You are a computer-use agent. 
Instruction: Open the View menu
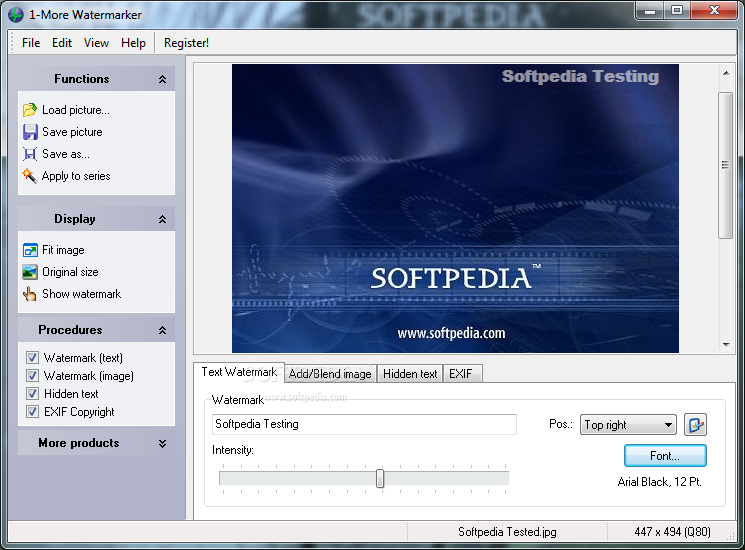click(x=96, y=43)
